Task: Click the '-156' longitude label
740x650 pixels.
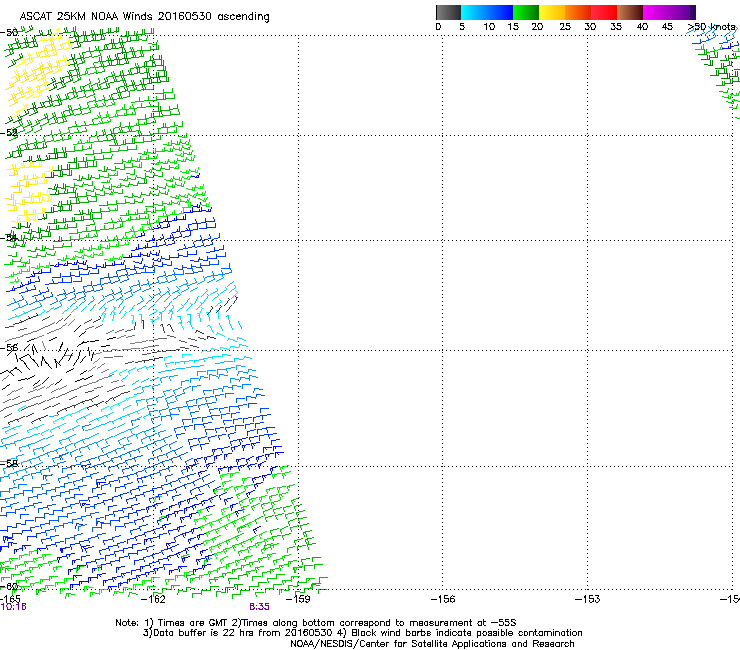Action: click(x=443, y=599)
